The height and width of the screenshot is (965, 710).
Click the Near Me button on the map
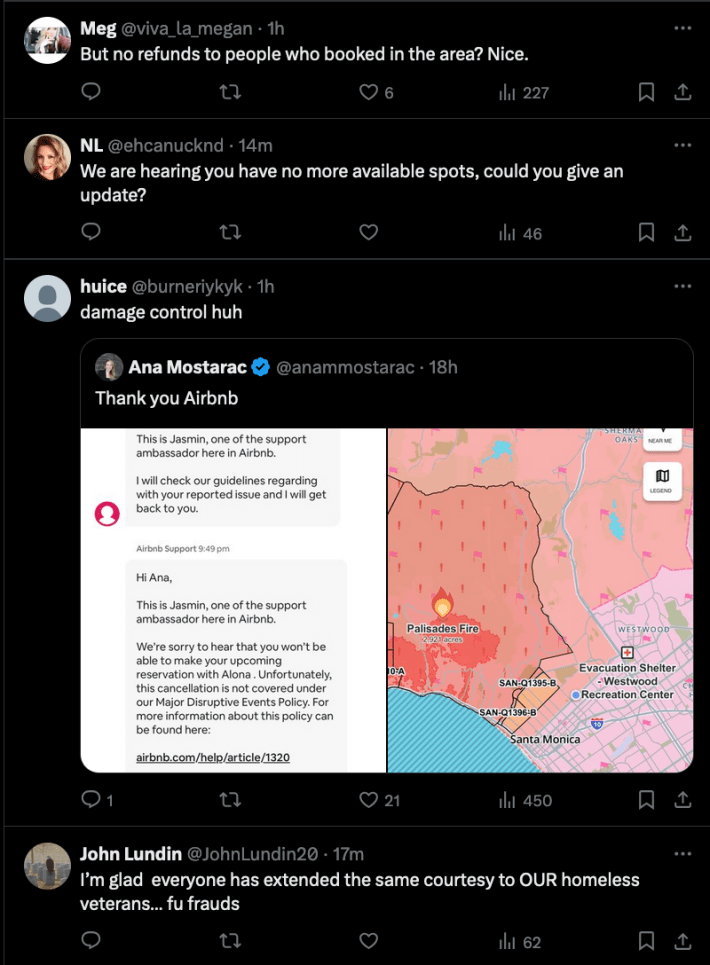pyautogui.click(x=662, y=438)
